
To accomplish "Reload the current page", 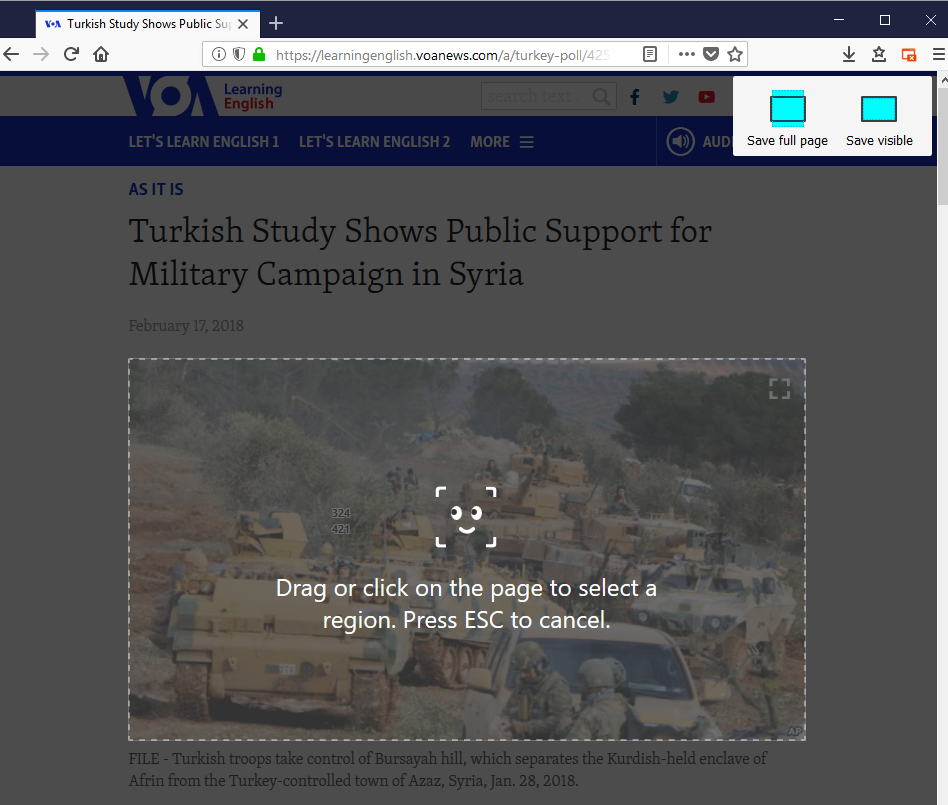I will (x=71, y=54).
